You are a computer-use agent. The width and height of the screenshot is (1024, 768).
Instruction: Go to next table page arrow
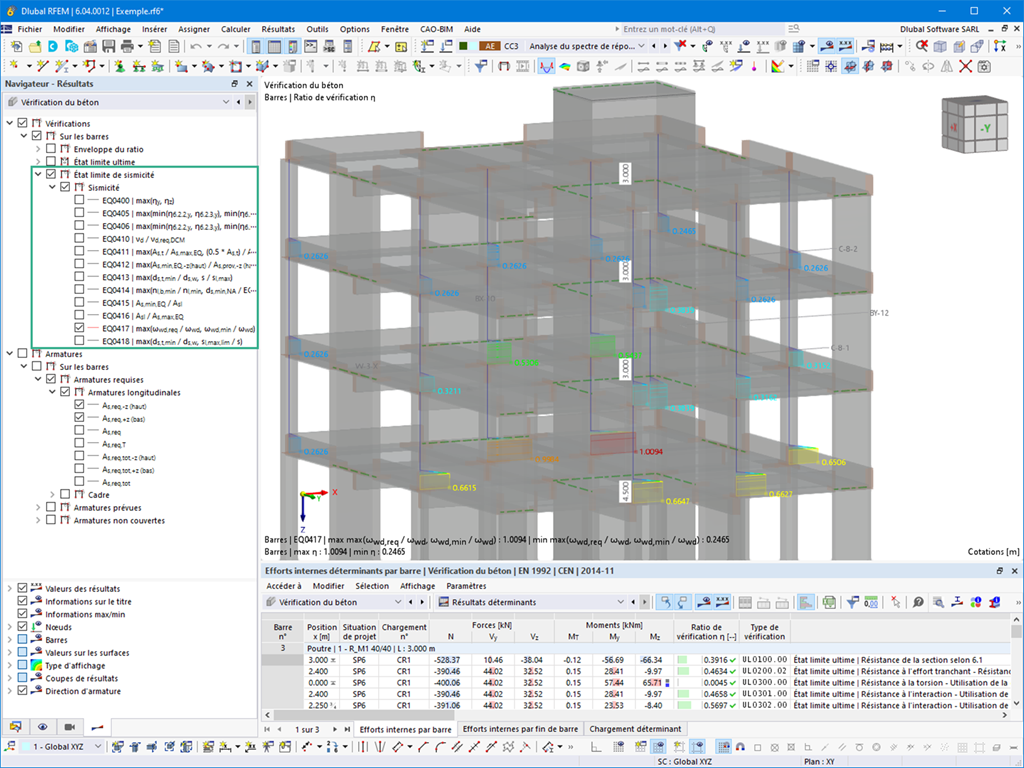click(x=335, y=729)
